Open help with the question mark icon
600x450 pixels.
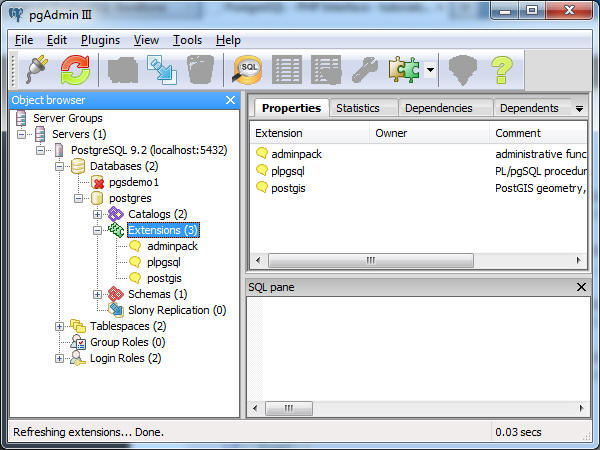click(x=502, y=70)
